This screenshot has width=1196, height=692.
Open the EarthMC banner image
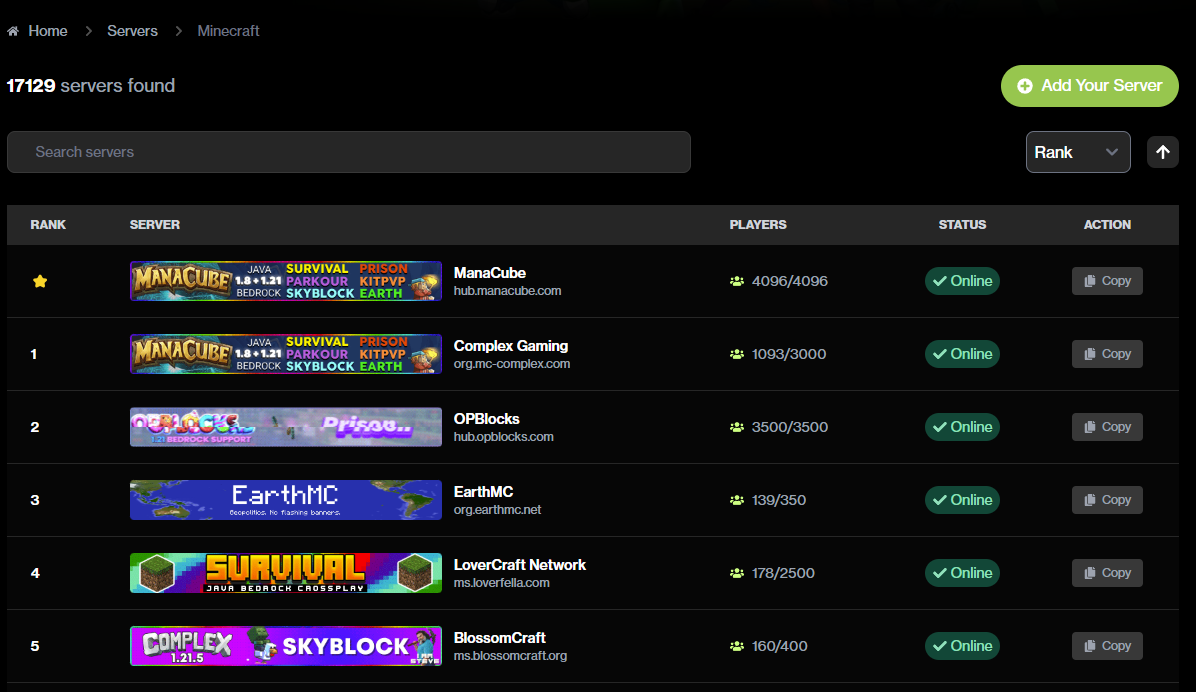click(285, 500)
